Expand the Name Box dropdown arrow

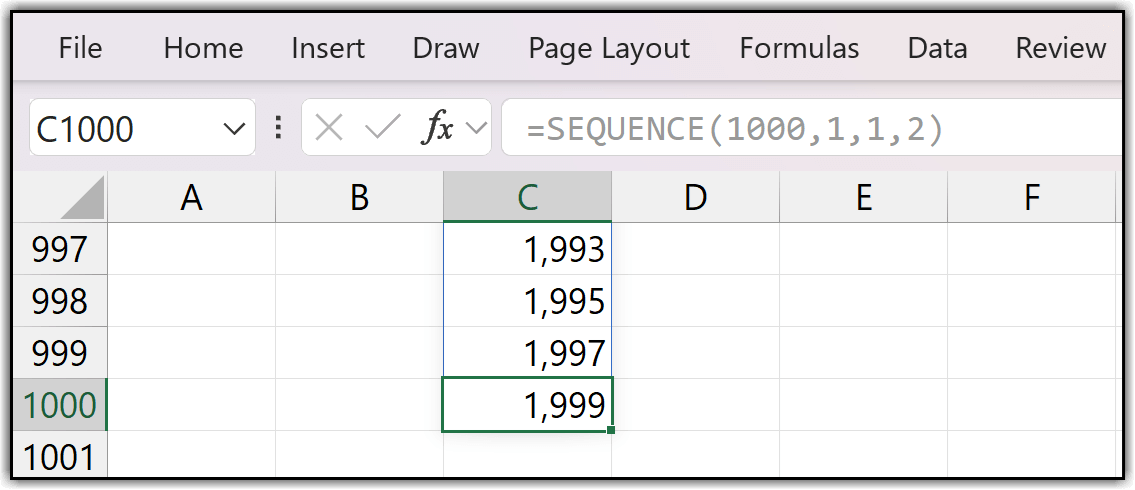click(x=234, y=128)
